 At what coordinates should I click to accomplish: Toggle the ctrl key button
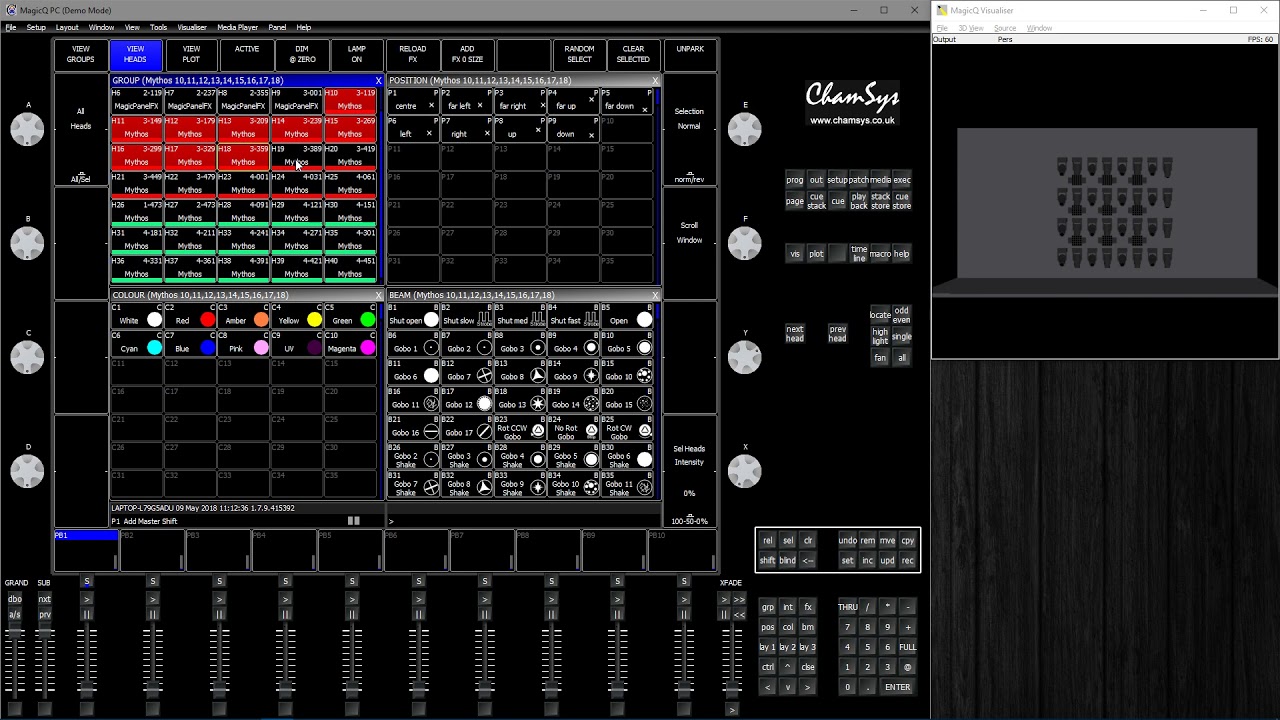coord(767,667)
